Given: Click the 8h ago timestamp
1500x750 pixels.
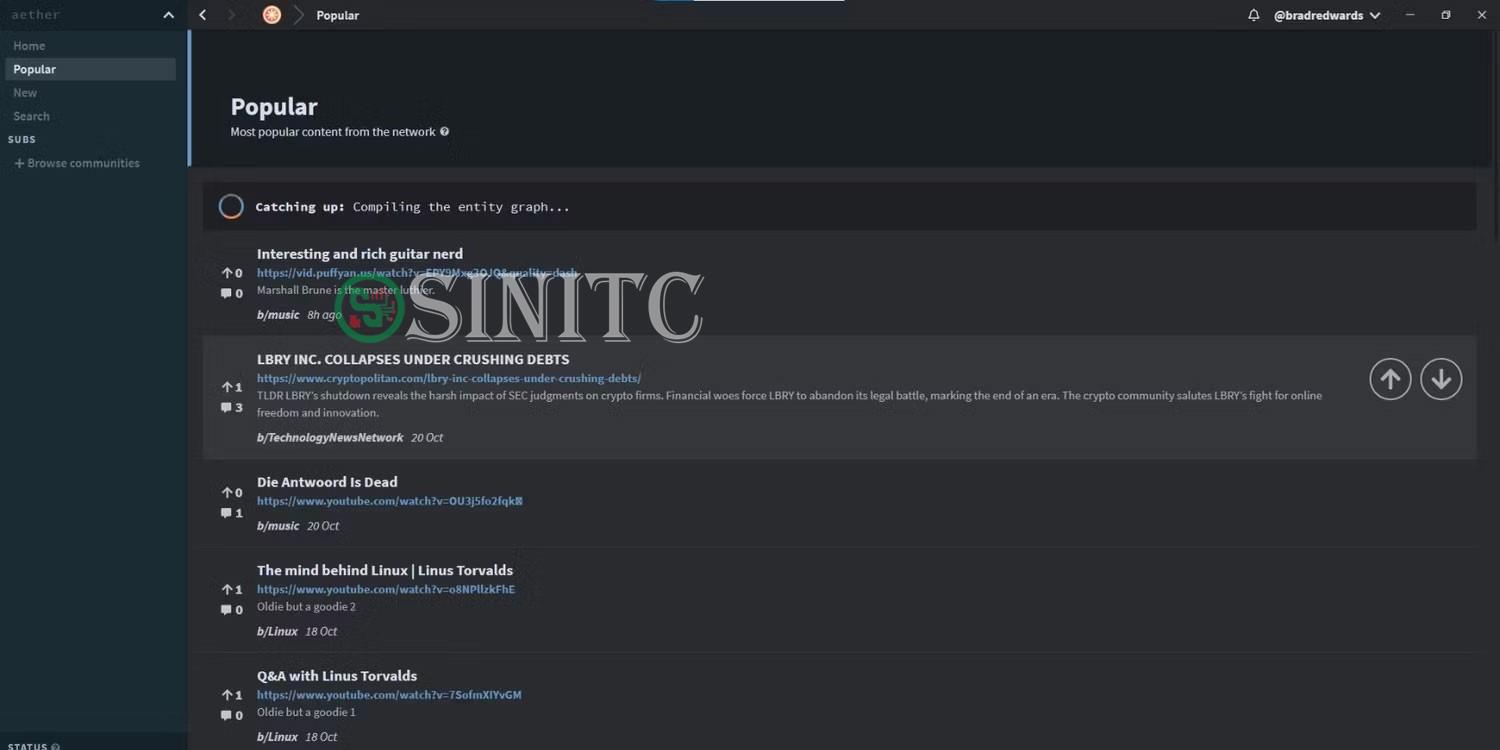Looking at the screenshot, I should [x=324, y=315].
